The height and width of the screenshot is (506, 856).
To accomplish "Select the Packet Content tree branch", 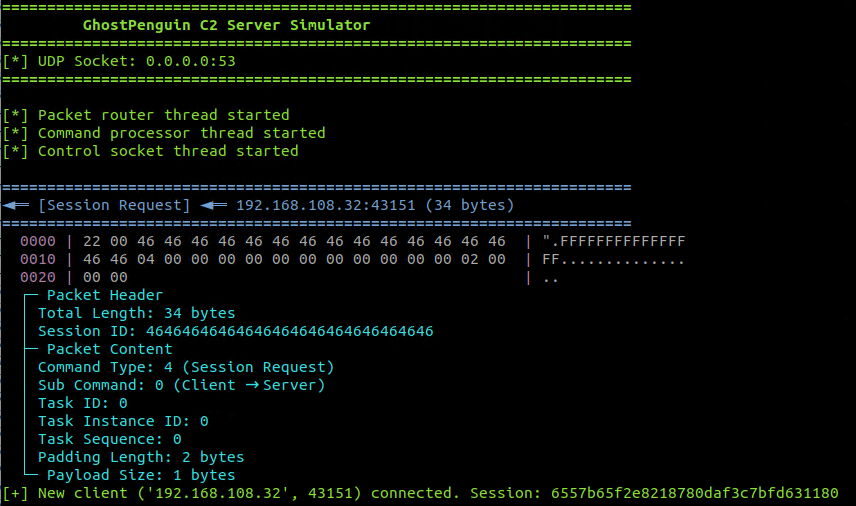I will pos(109,349).
